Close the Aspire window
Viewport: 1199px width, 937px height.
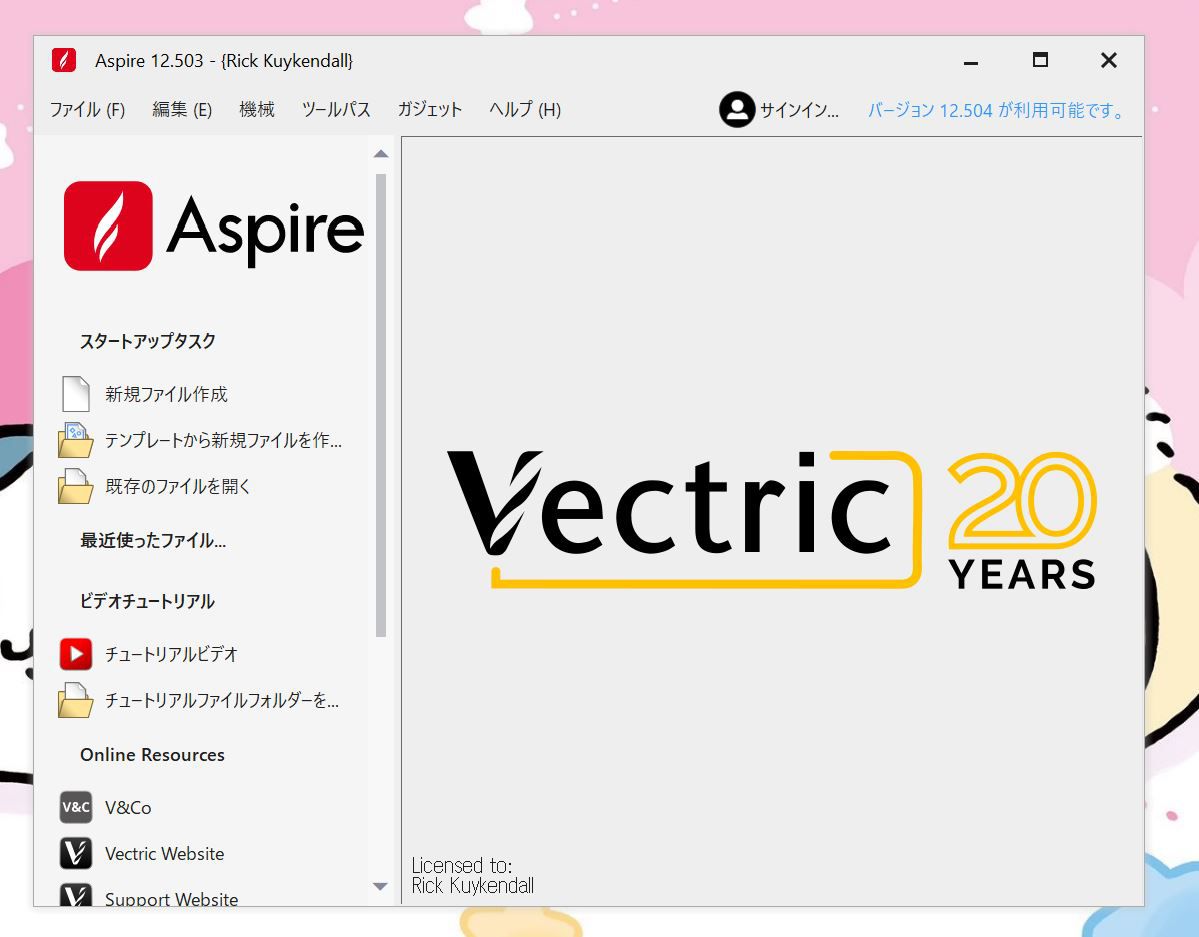coord(1109,60)
